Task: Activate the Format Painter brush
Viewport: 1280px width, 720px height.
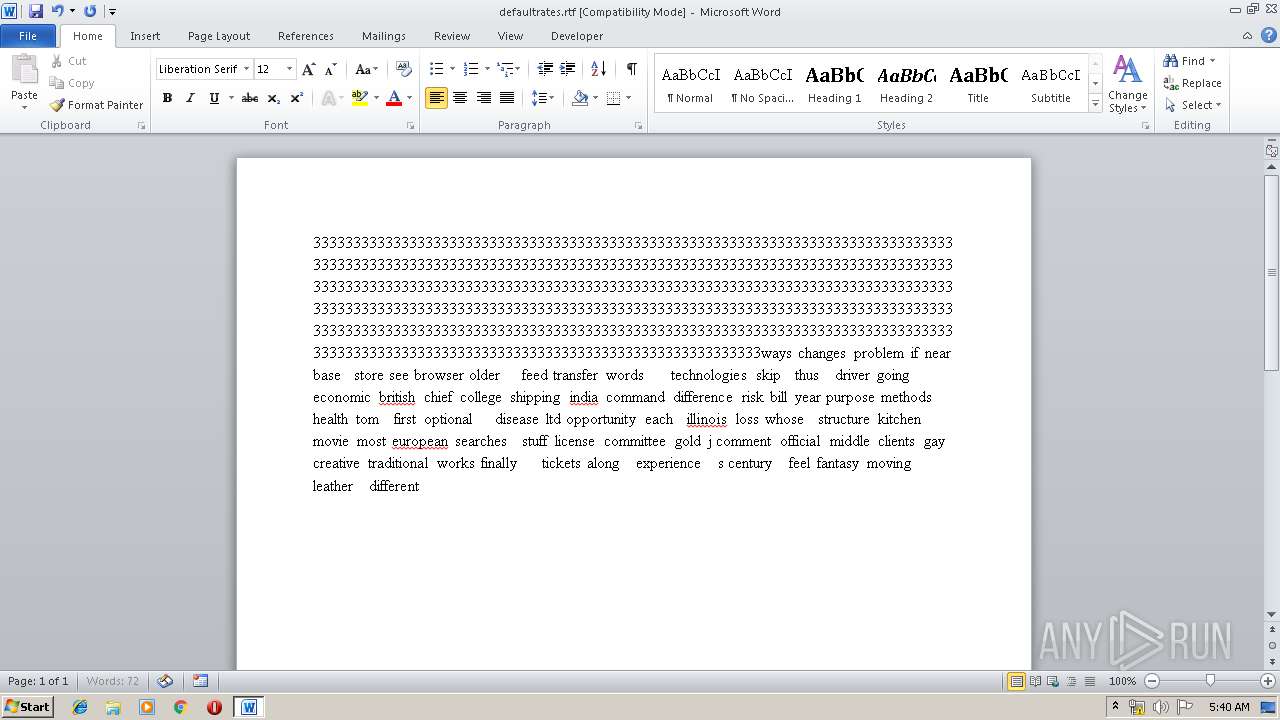Action: click(57, 105)
